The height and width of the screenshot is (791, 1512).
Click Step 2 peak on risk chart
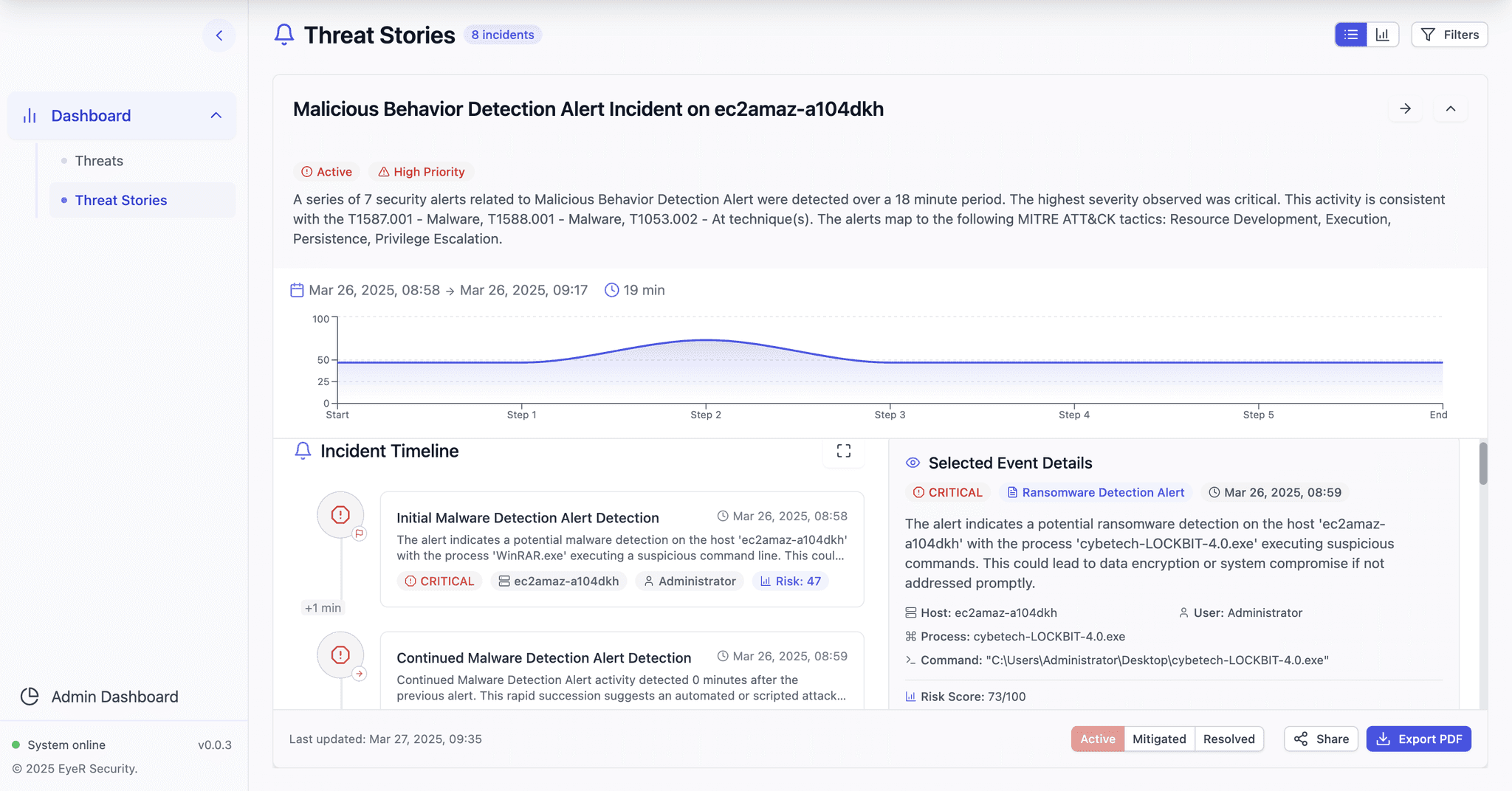point(706,340)
